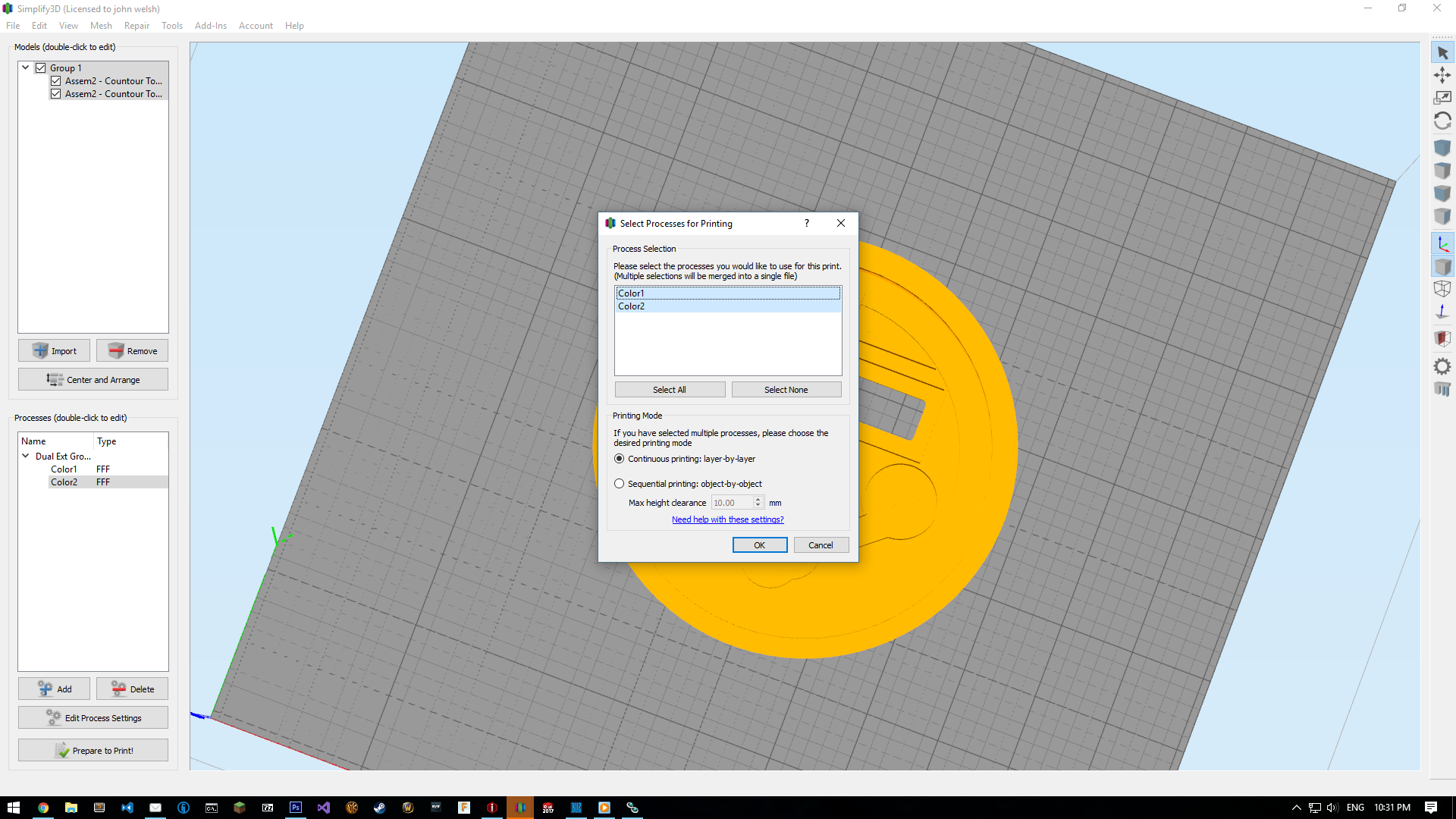Show hidden system tray icons
Image resolution: width=1456 pixels, height=819 pixels.
click(x=1297, y=808)
